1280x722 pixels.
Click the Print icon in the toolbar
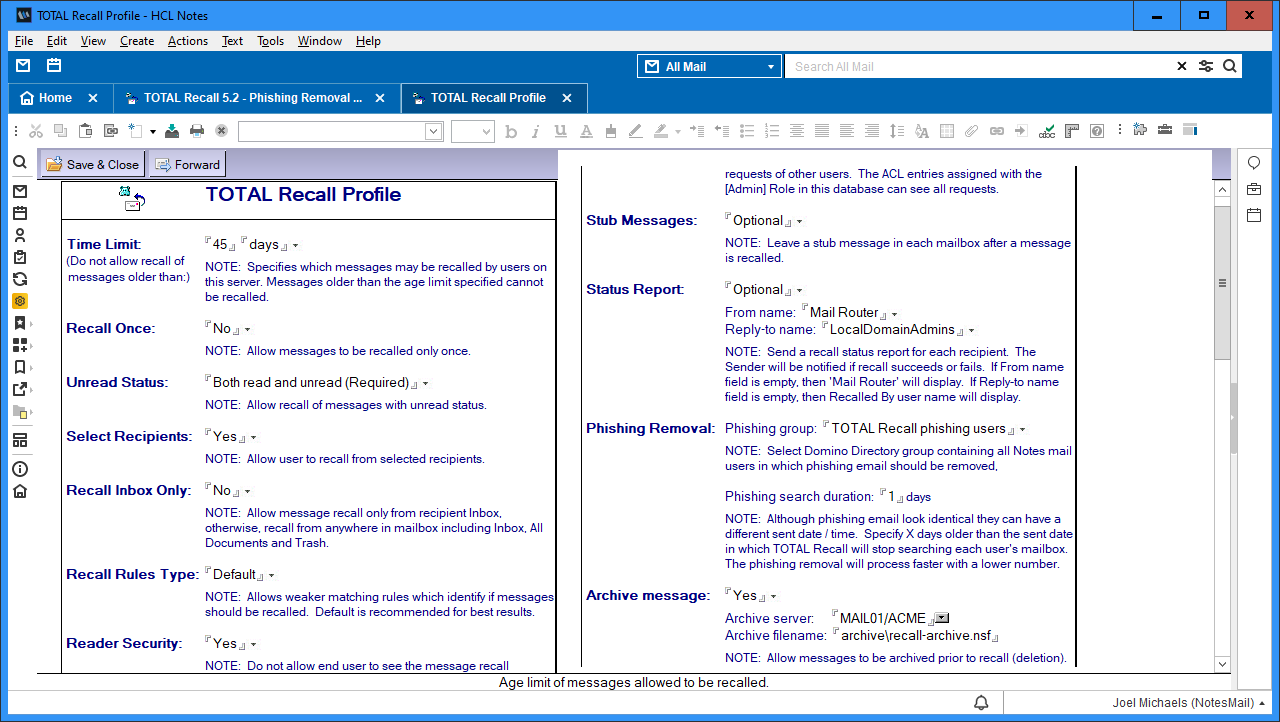(197, 131)
